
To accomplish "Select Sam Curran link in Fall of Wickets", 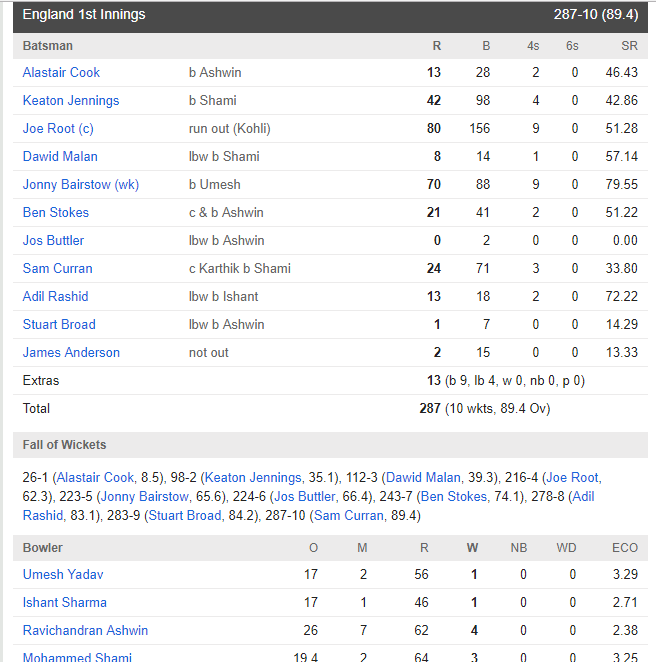I will (348, 515).
